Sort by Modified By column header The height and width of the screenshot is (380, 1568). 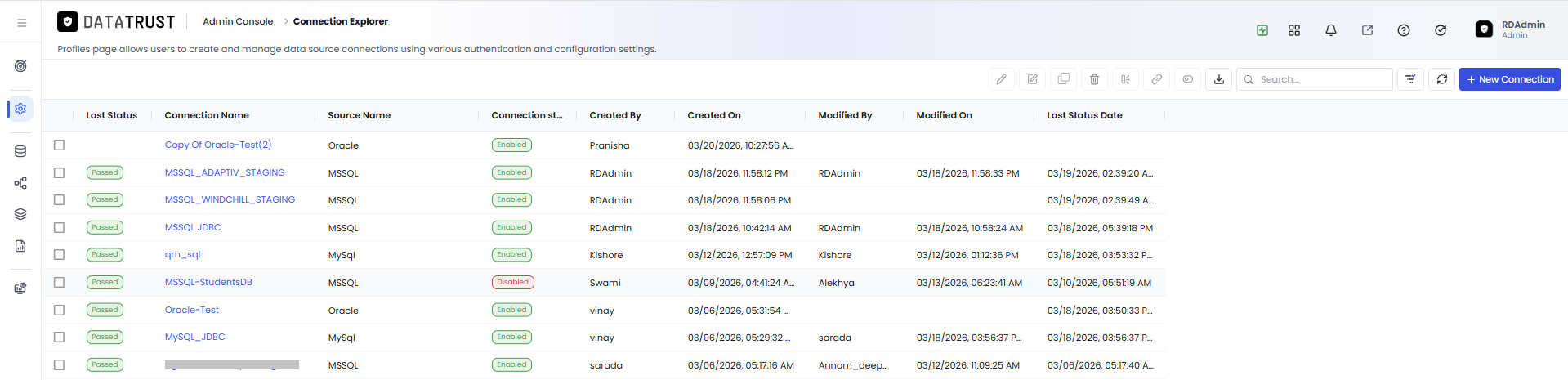coord(845,115)
